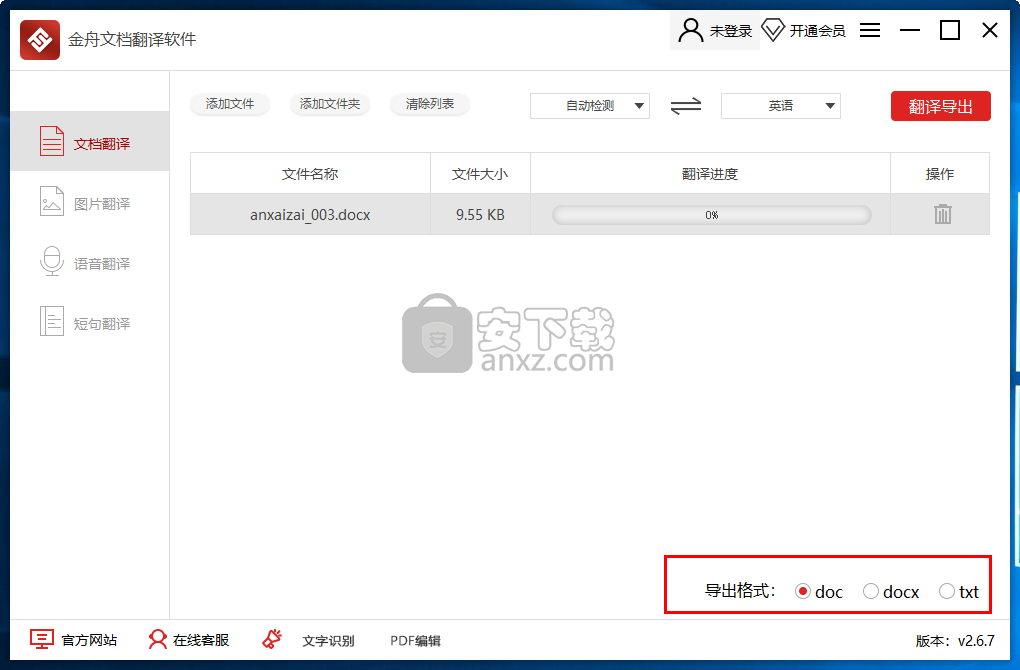Click the 在线客服 person icon
This screenshot has height=670, width=1020.
[x=157, y=639]
